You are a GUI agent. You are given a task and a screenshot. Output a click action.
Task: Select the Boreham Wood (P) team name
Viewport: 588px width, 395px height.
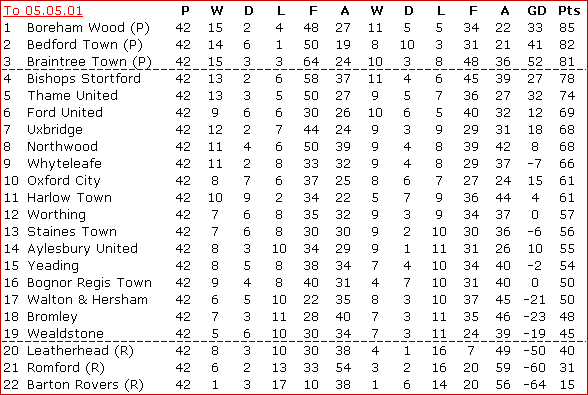(88, 28)
